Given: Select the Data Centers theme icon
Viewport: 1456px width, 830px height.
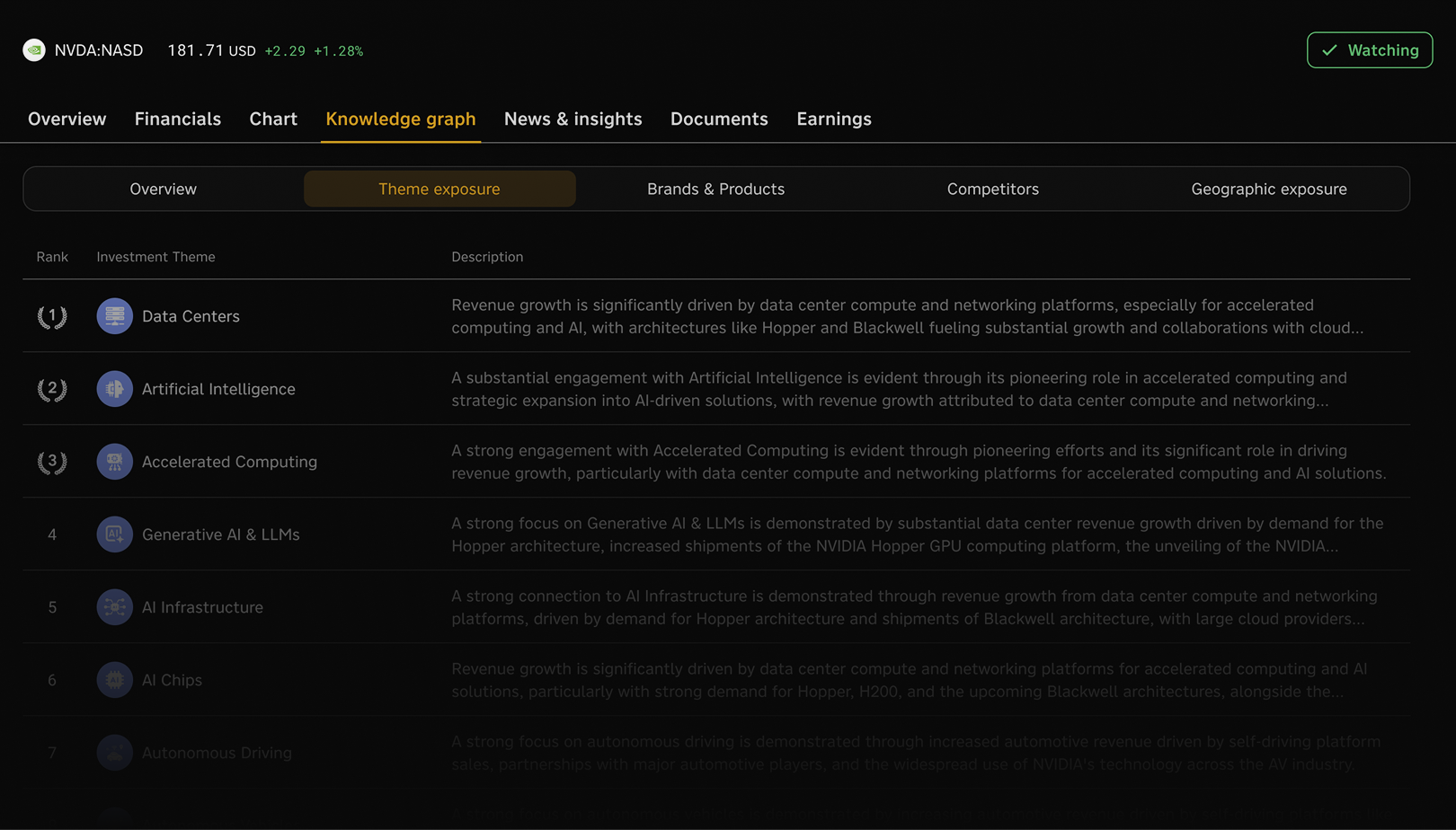Looking at the screenshot, I should pos(114,316).
